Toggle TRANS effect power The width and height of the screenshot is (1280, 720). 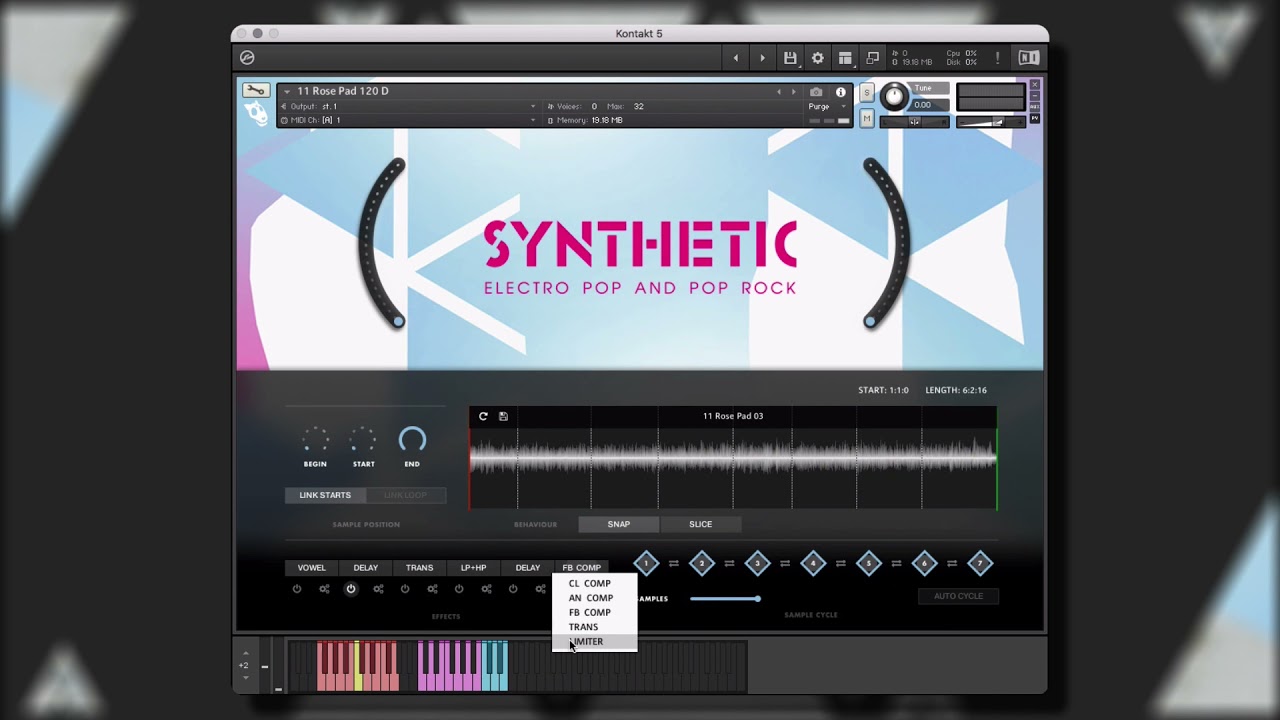(405, 589)
